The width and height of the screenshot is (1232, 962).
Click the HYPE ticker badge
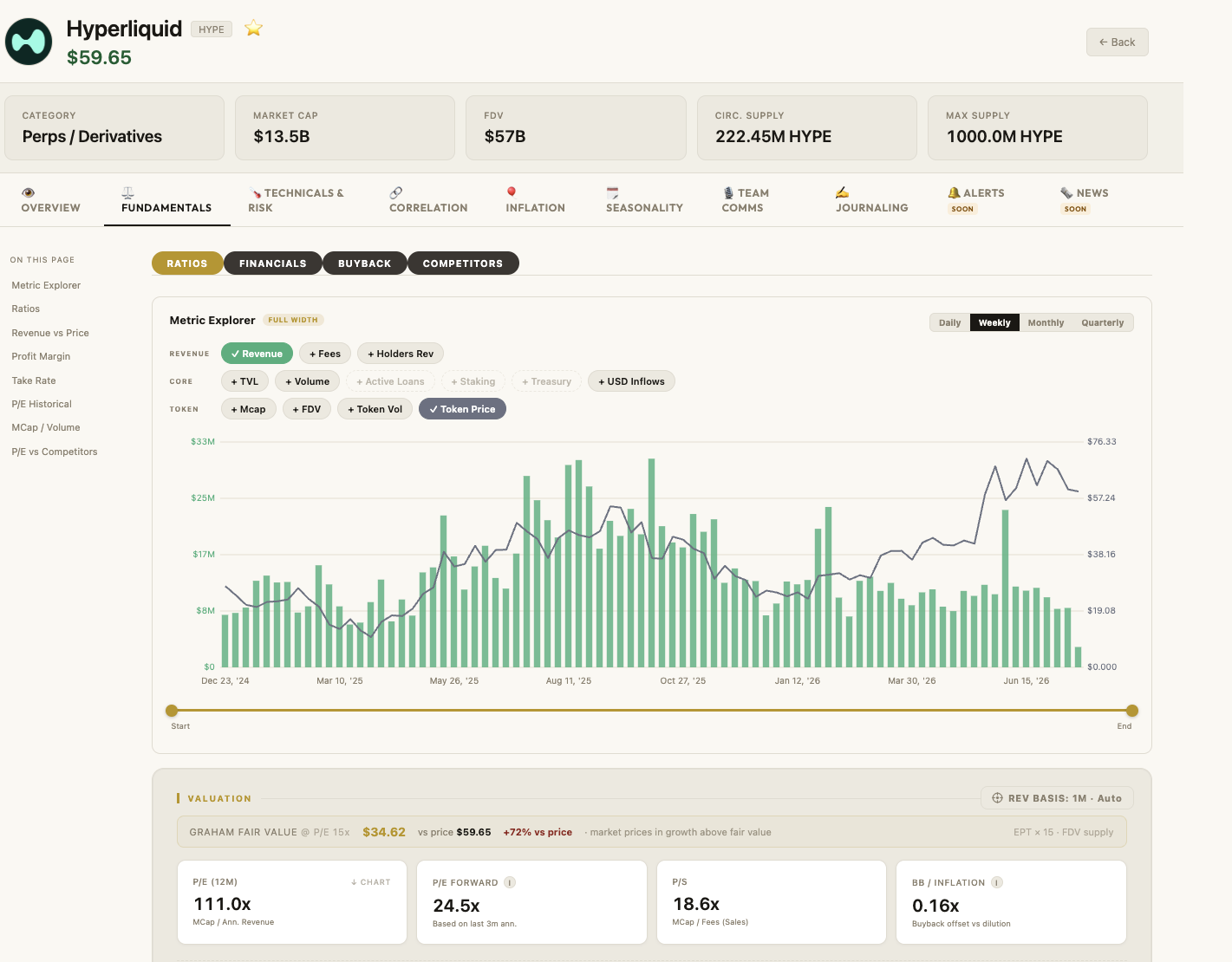pyautogui.click(x=212, y=29)
